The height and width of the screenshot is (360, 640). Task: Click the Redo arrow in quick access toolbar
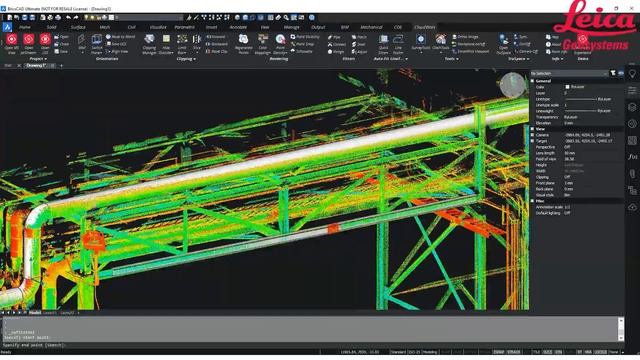76,18
